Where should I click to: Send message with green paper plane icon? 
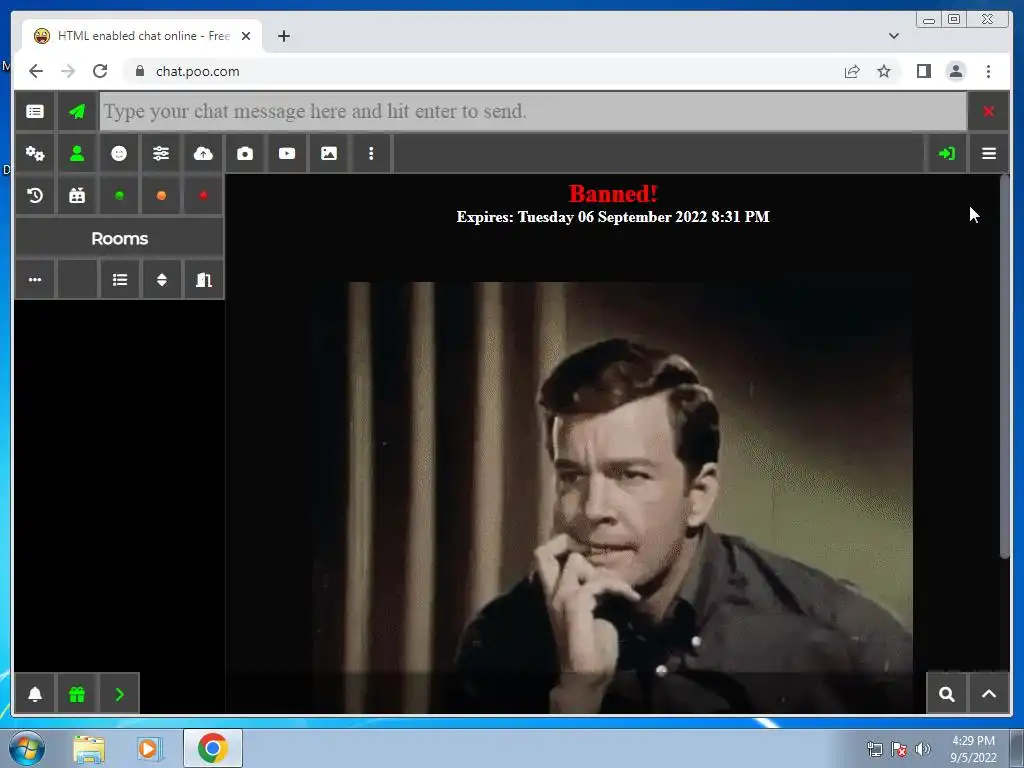pyautogui.click(x=77, y=112)
